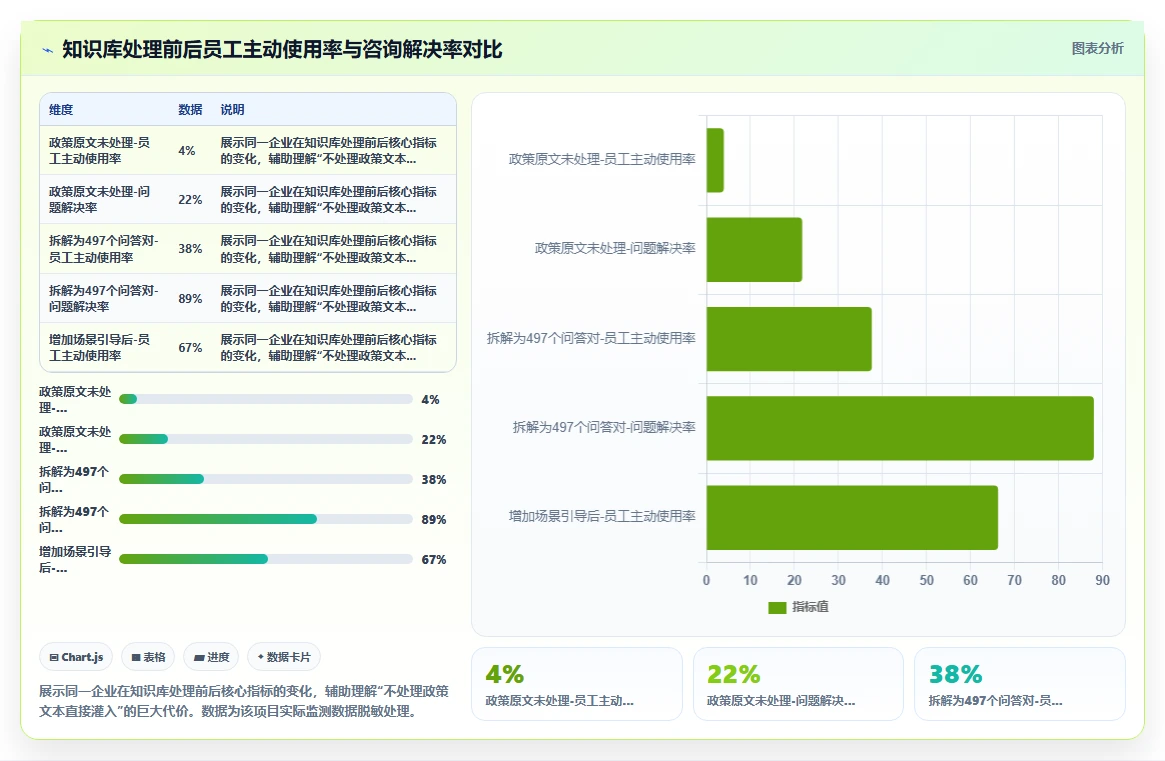Click the chart bar for 政策原文未处理-员工主动使用率
This screenshot has width=1165, height=761.
point(715,161)
